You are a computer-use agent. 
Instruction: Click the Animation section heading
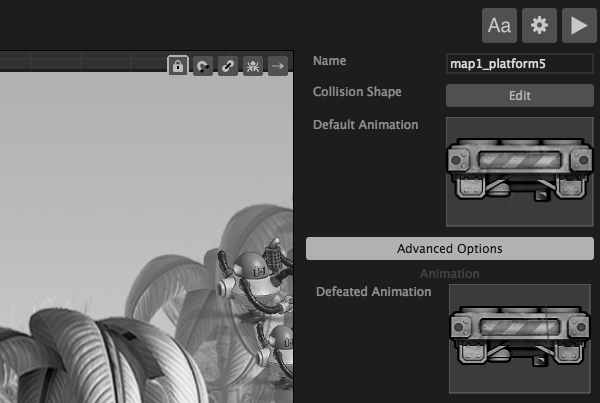point(449,273)
